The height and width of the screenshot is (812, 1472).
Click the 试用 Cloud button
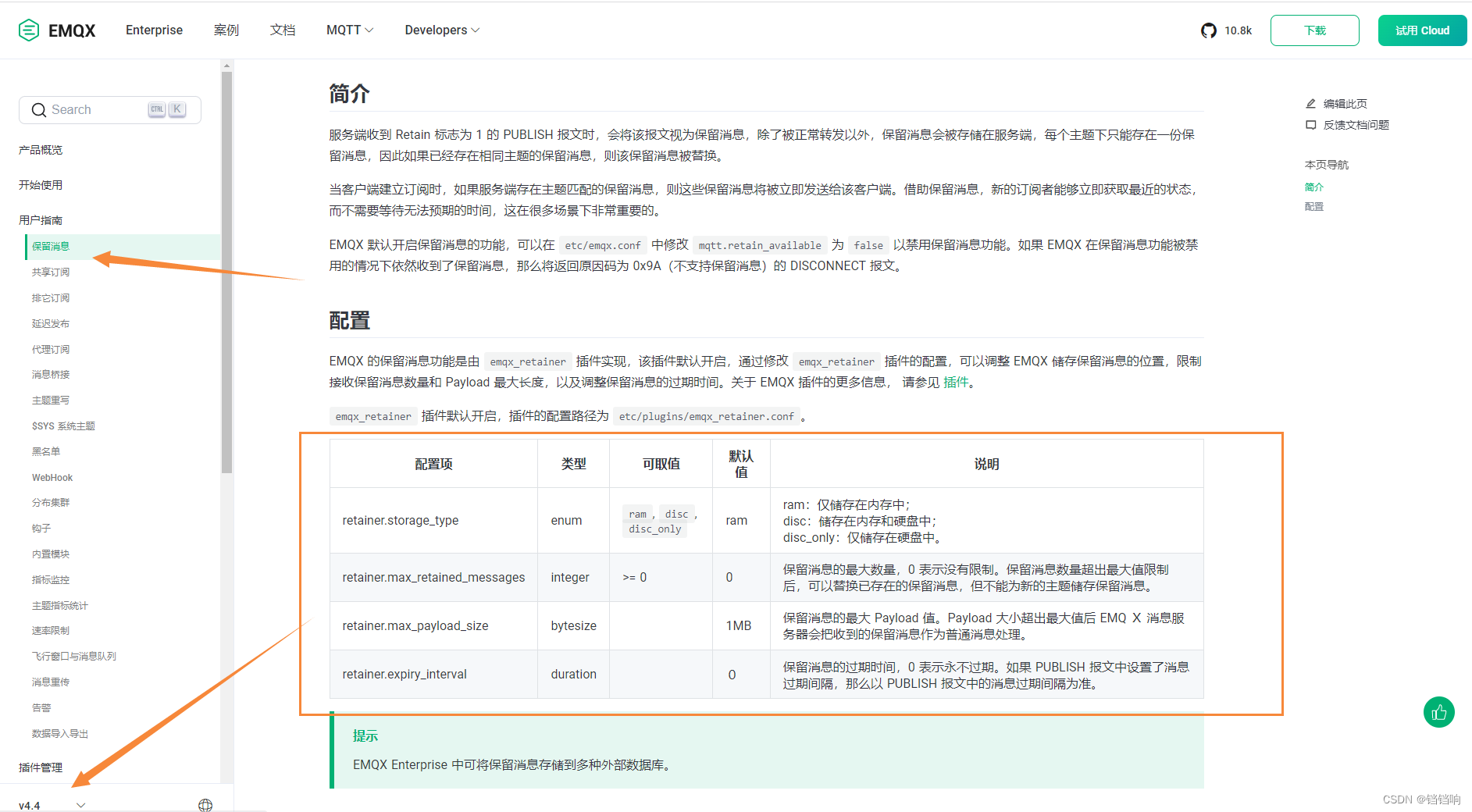1422,30
